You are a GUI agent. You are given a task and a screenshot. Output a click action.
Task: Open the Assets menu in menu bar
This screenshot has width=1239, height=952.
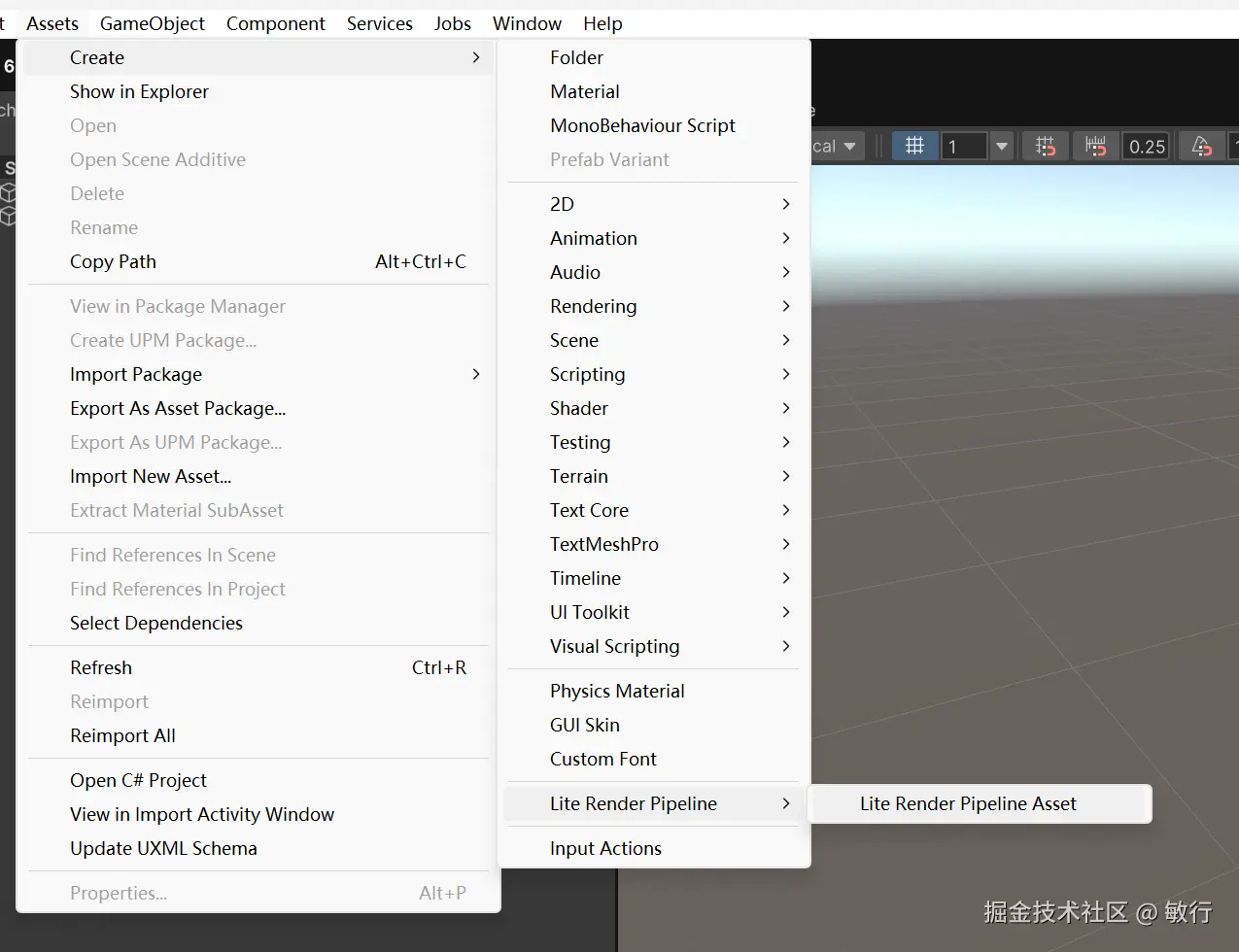click(52, 23)
